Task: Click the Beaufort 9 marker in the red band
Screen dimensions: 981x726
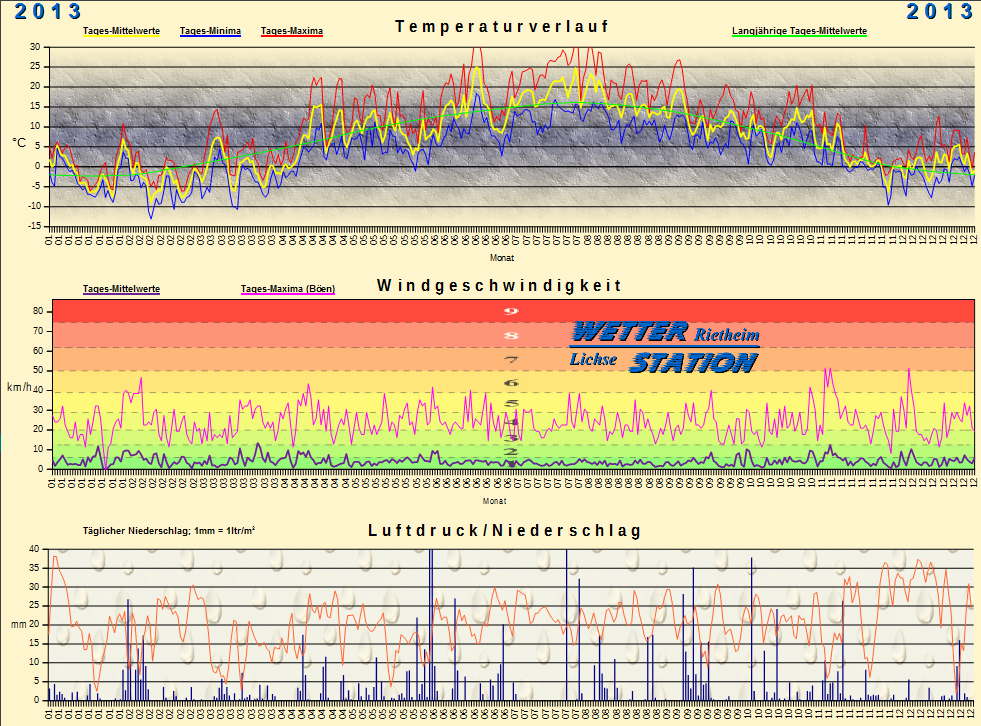Action: pyautogui.click(x=511, y=310)
